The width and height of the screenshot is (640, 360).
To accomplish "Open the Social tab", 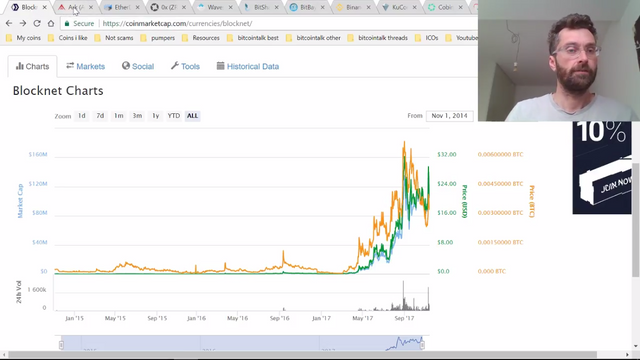I will tap(138, 66).
